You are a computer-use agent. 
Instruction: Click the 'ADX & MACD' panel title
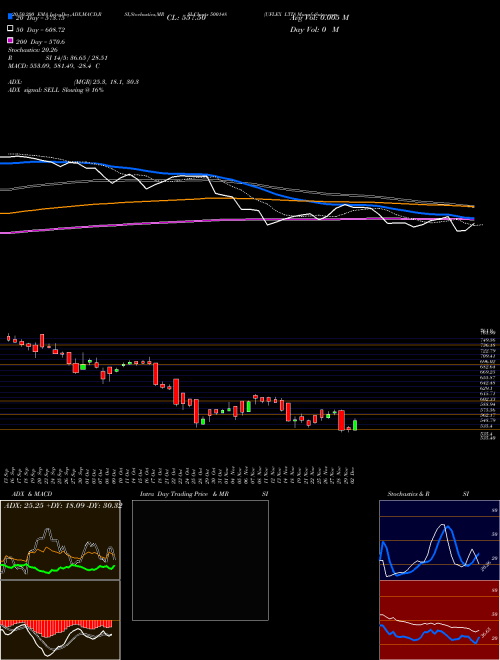[x=32, y=494]
